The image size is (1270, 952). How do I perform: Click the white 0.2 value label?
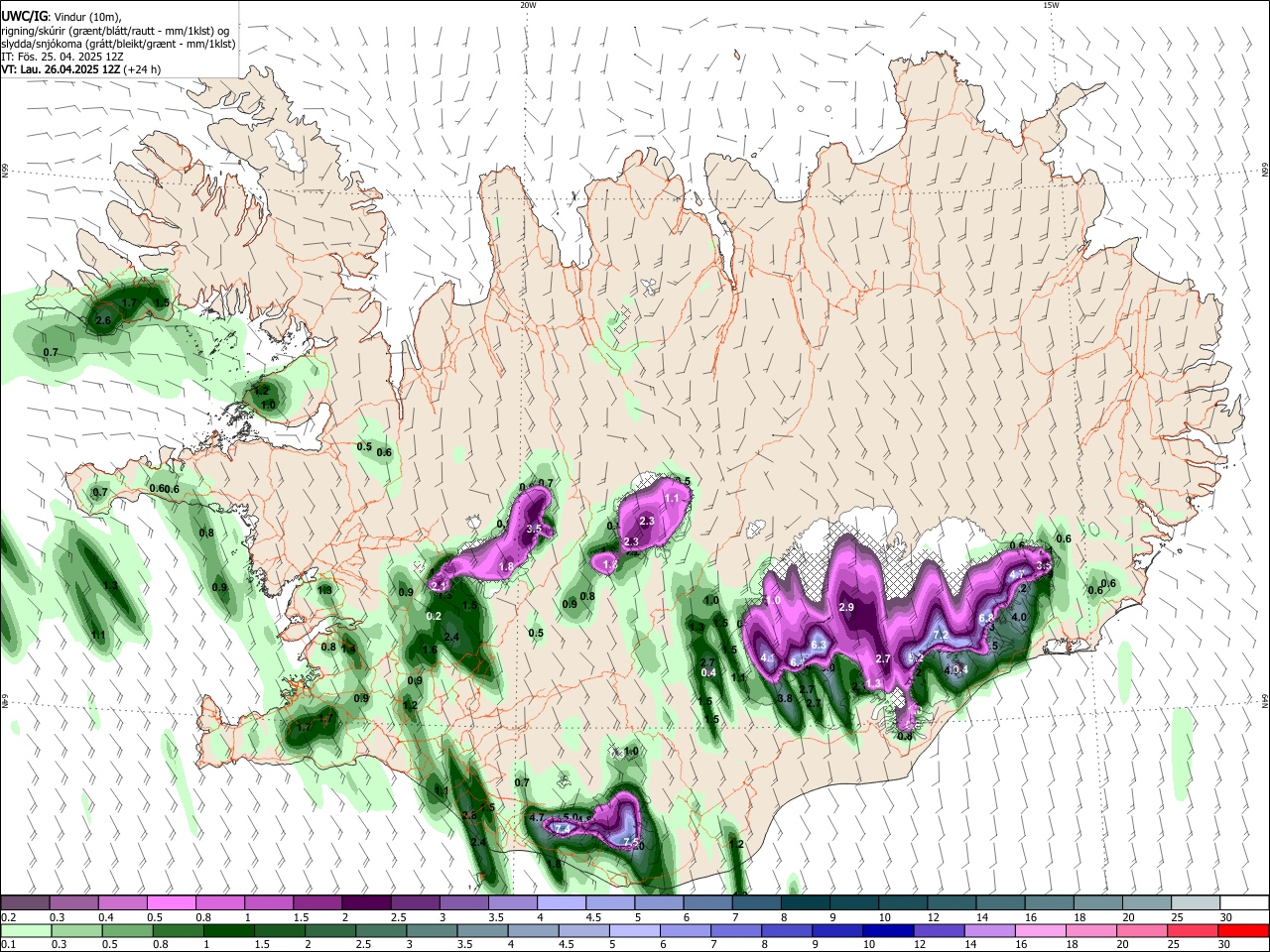coord(434,616)
